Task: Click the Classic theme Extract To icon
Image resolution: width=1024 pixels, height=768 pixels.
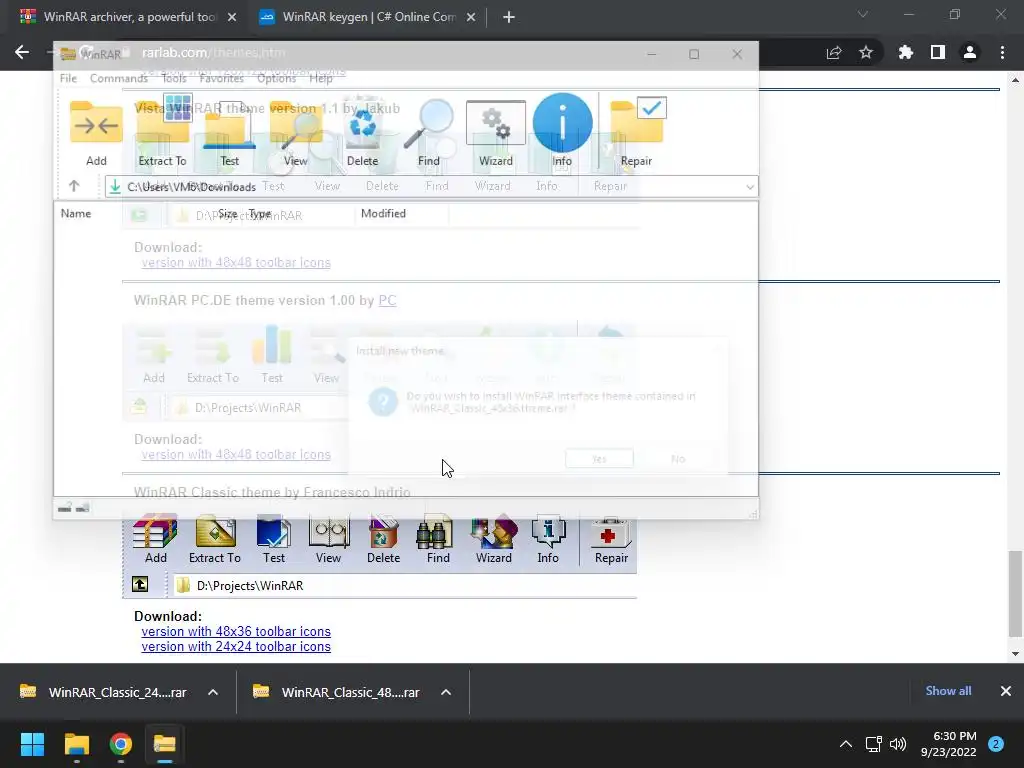Action: 215,541
